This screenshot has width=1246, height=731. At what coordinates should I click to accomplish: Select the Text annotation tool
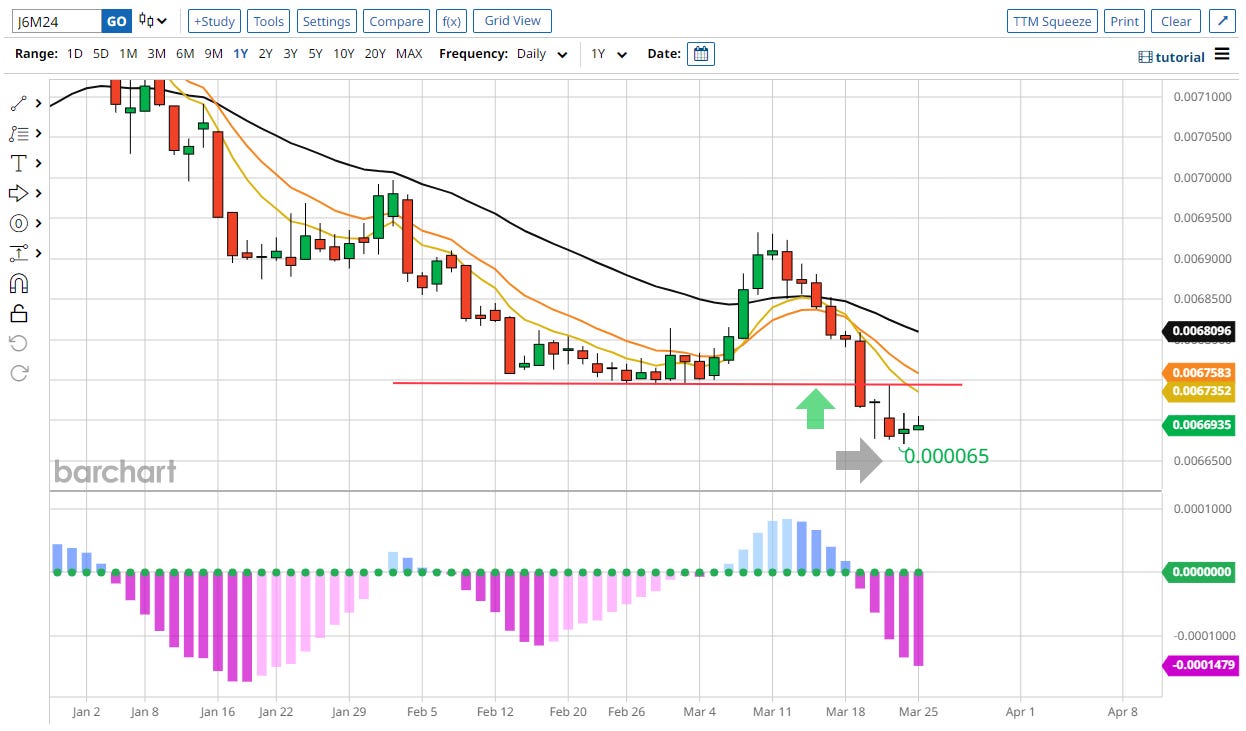coord(18,163)
